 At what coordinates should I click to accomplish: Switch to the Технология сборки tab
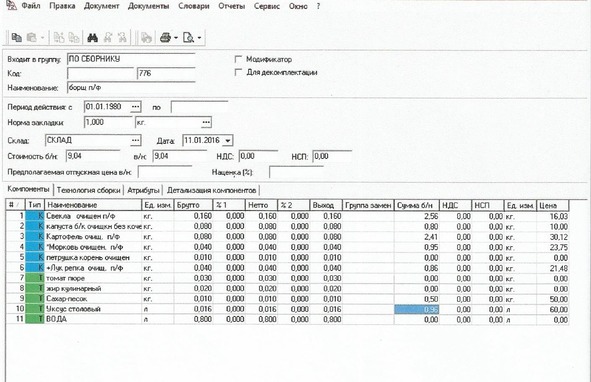point(89,190)
